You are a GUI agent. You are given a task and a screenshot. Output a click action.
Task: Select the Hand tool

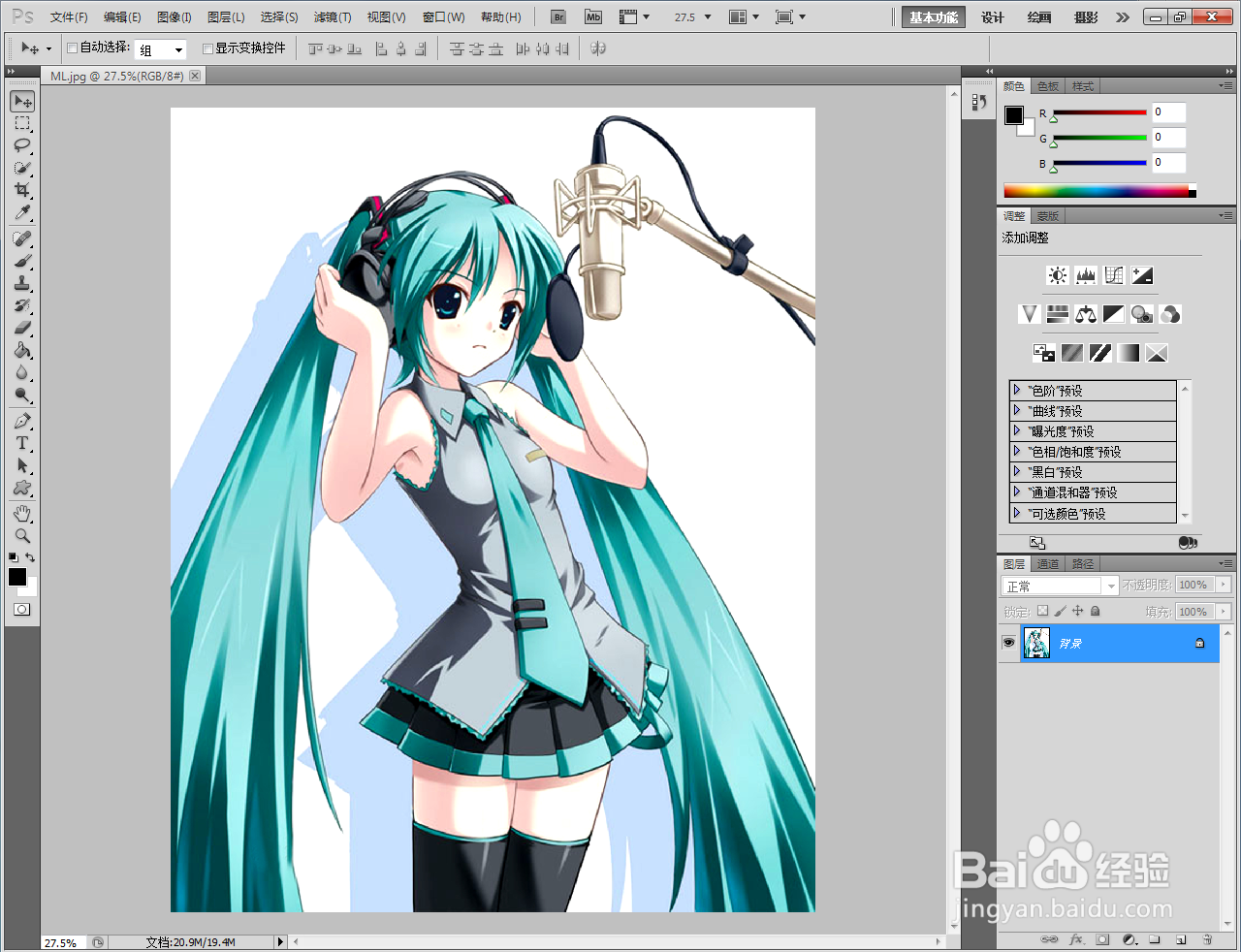(22, 514)
